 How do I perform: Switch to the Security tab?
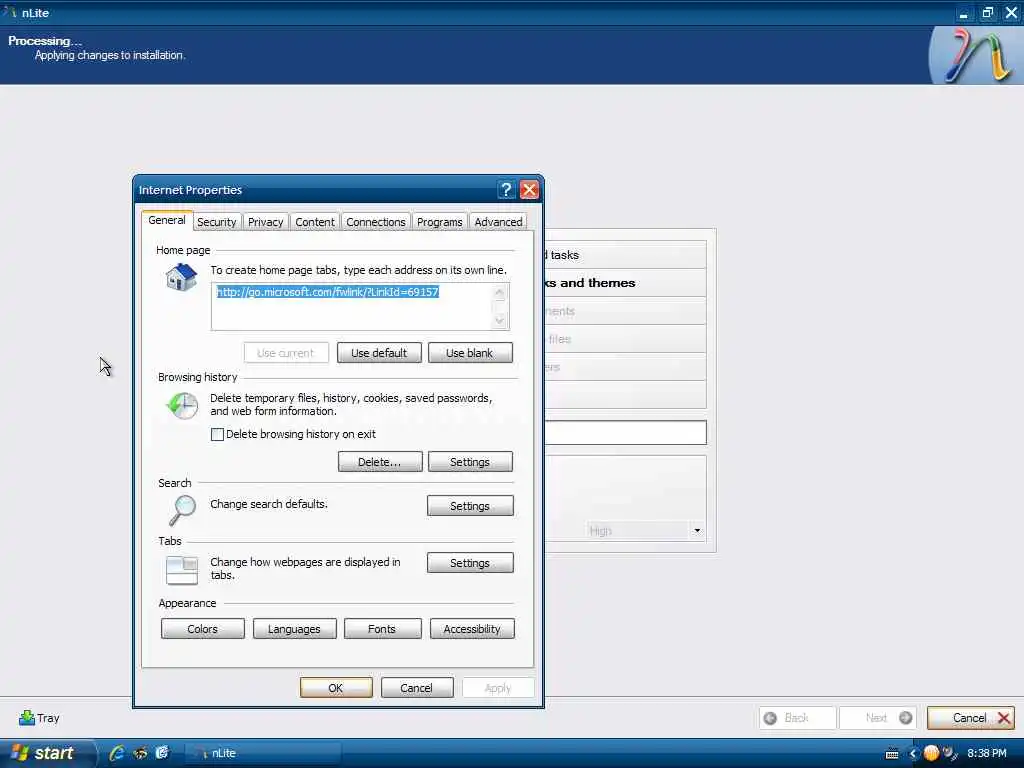click(216, 222)
